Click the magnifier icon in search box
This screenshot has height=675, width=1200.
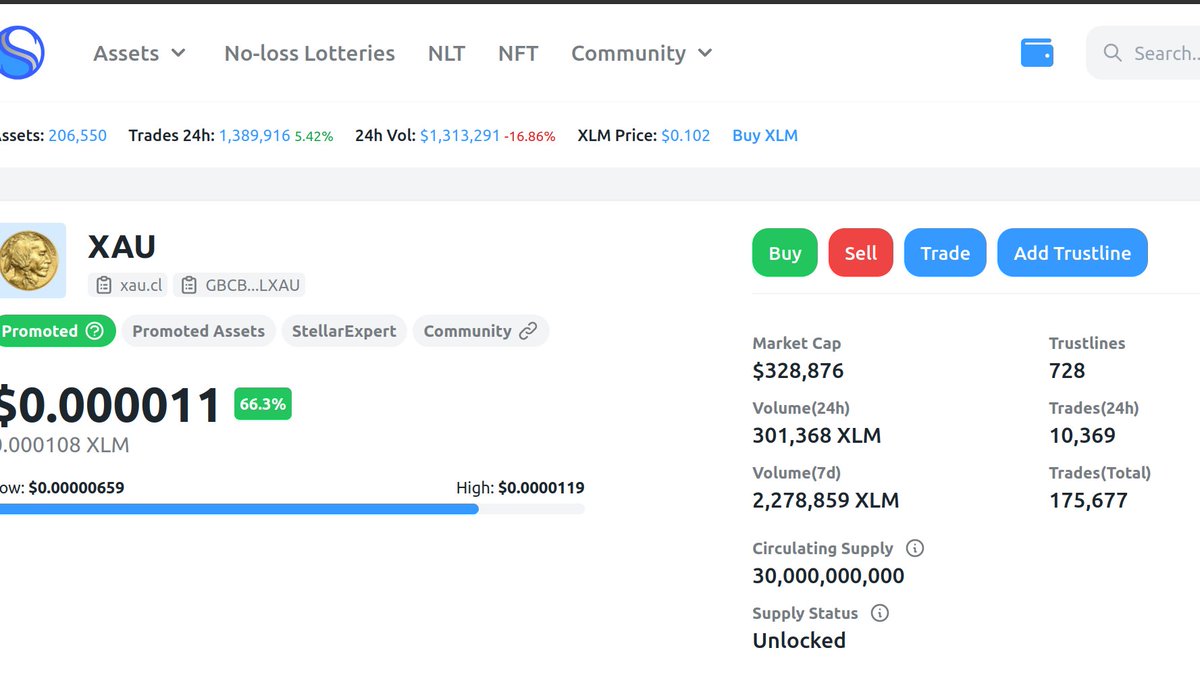[x=1112, y=53]
